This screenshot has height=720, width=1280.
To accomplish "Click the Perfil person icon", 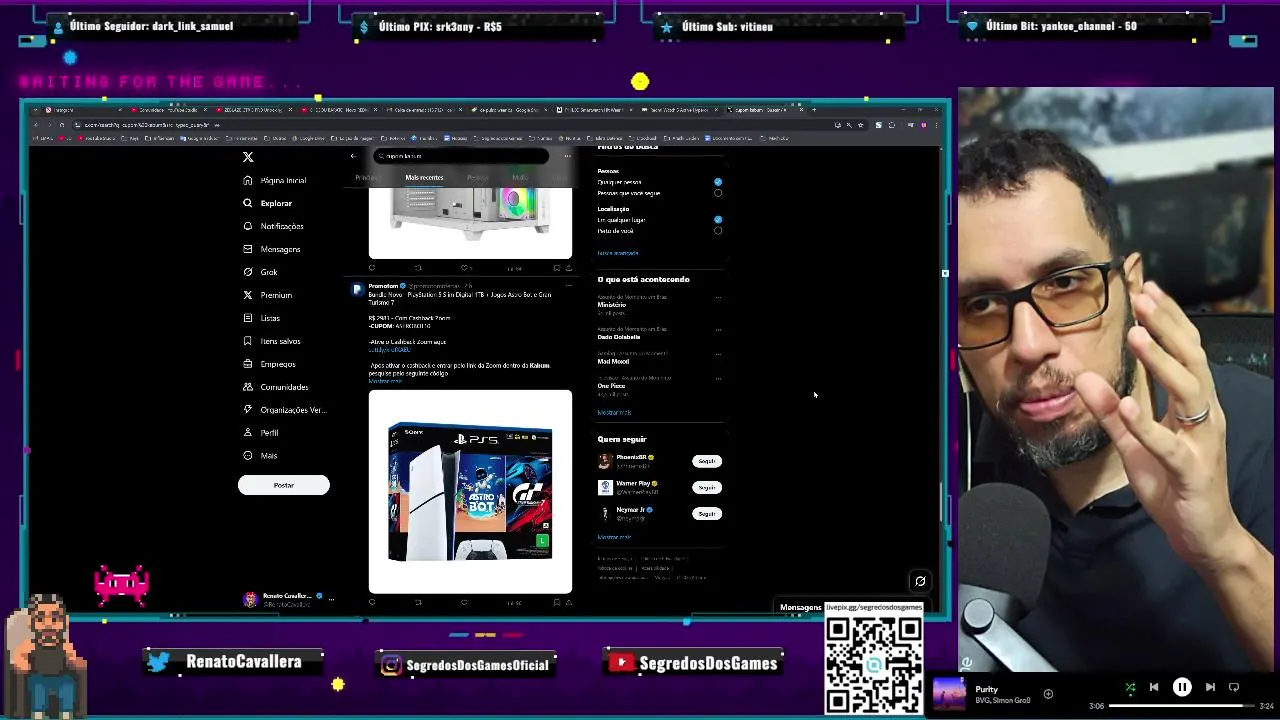I will (x=248, y=433).
